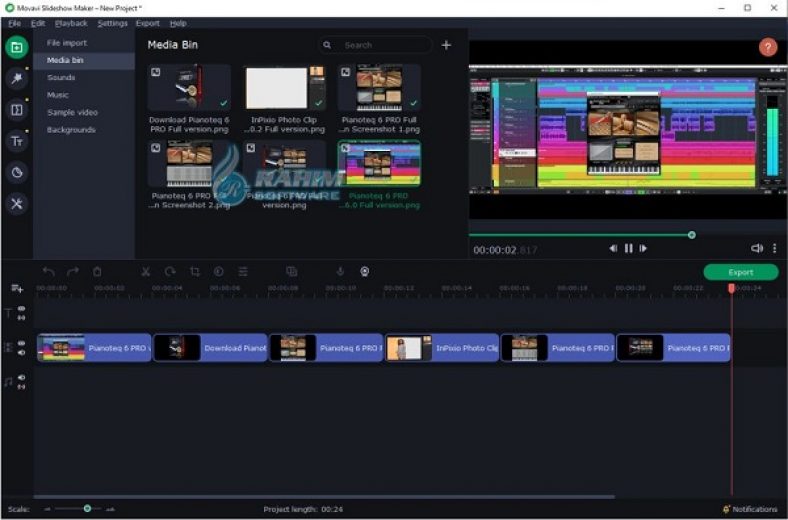Select the Split scissors tool
Viewport: 788px width, 520px height.
click(146, 271)
